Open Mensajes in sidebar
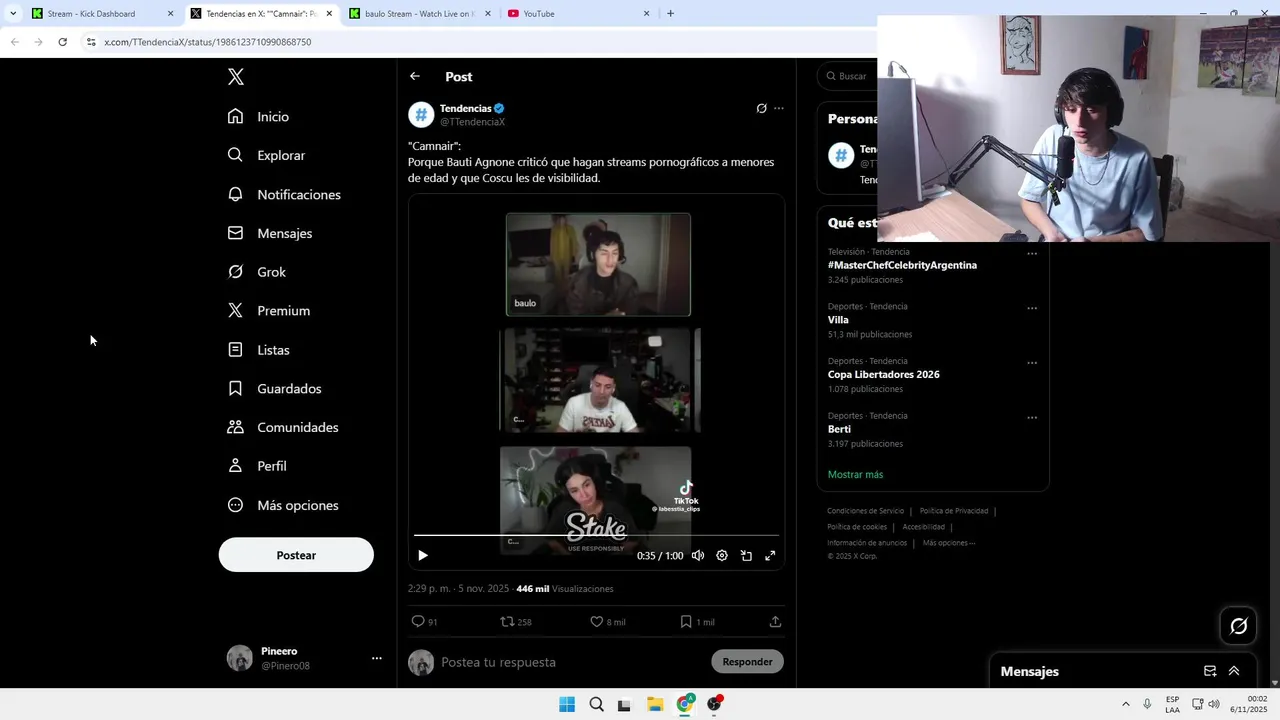The image size is (1280, 720). click(270, 233)
